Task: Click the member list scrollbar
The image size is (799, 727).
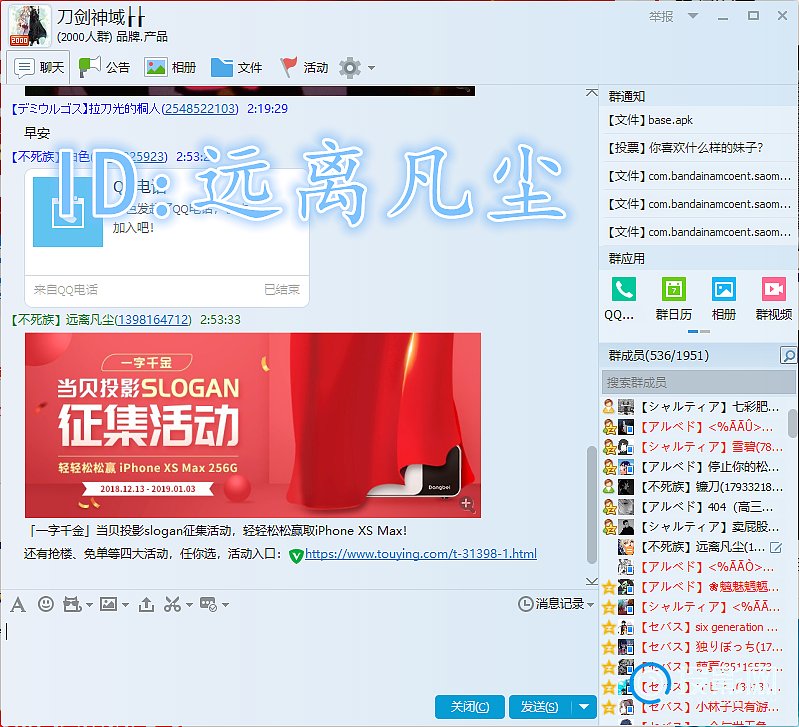Action: [x=793, y=423]
